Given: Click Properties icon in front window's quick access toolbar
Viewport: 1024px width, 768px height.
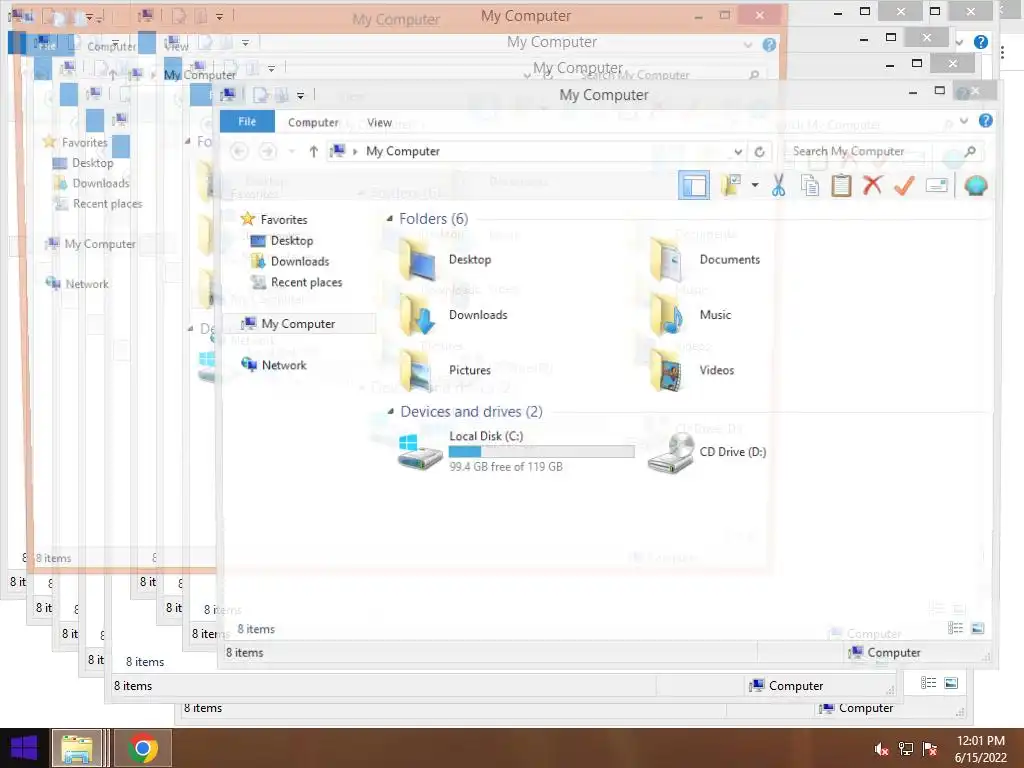Looking at the screenshot, I should tap(261, 95).
